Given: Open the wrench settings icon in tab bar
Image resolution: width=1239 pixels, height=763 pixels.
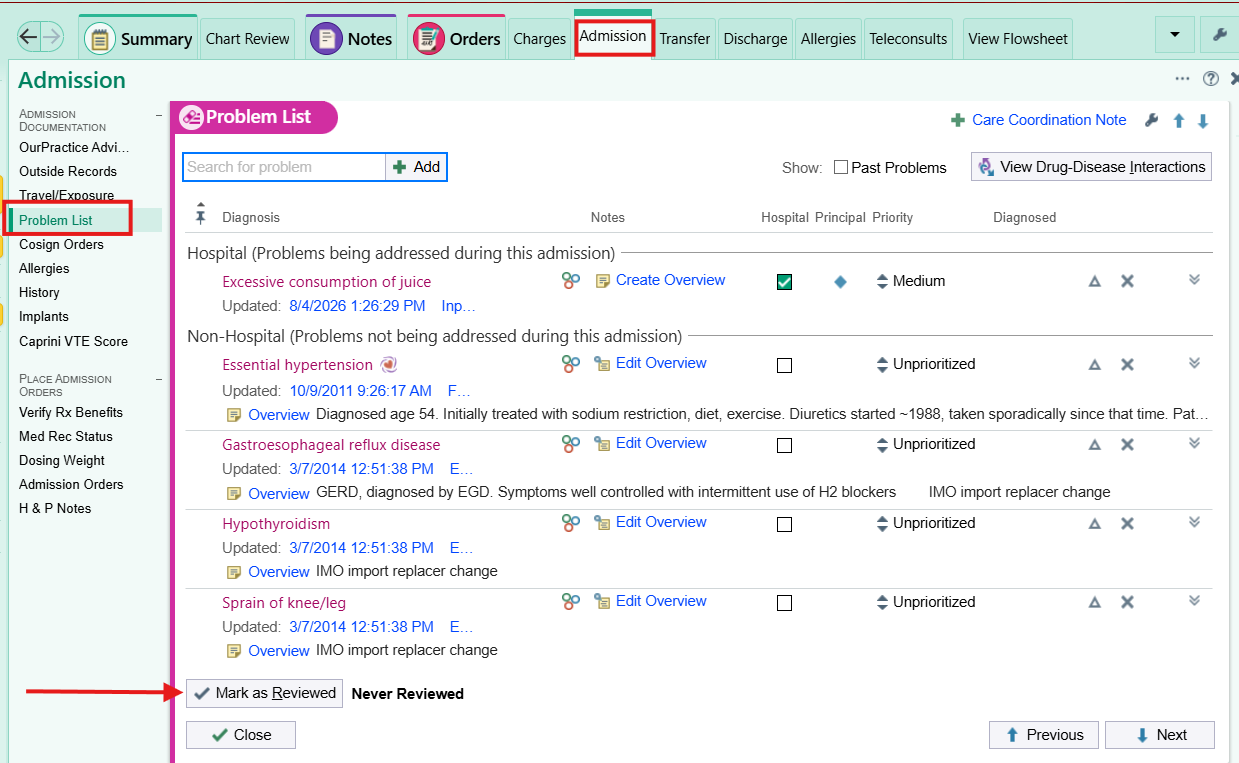Looking at the screenshot, I should (x=1219, y=35).
